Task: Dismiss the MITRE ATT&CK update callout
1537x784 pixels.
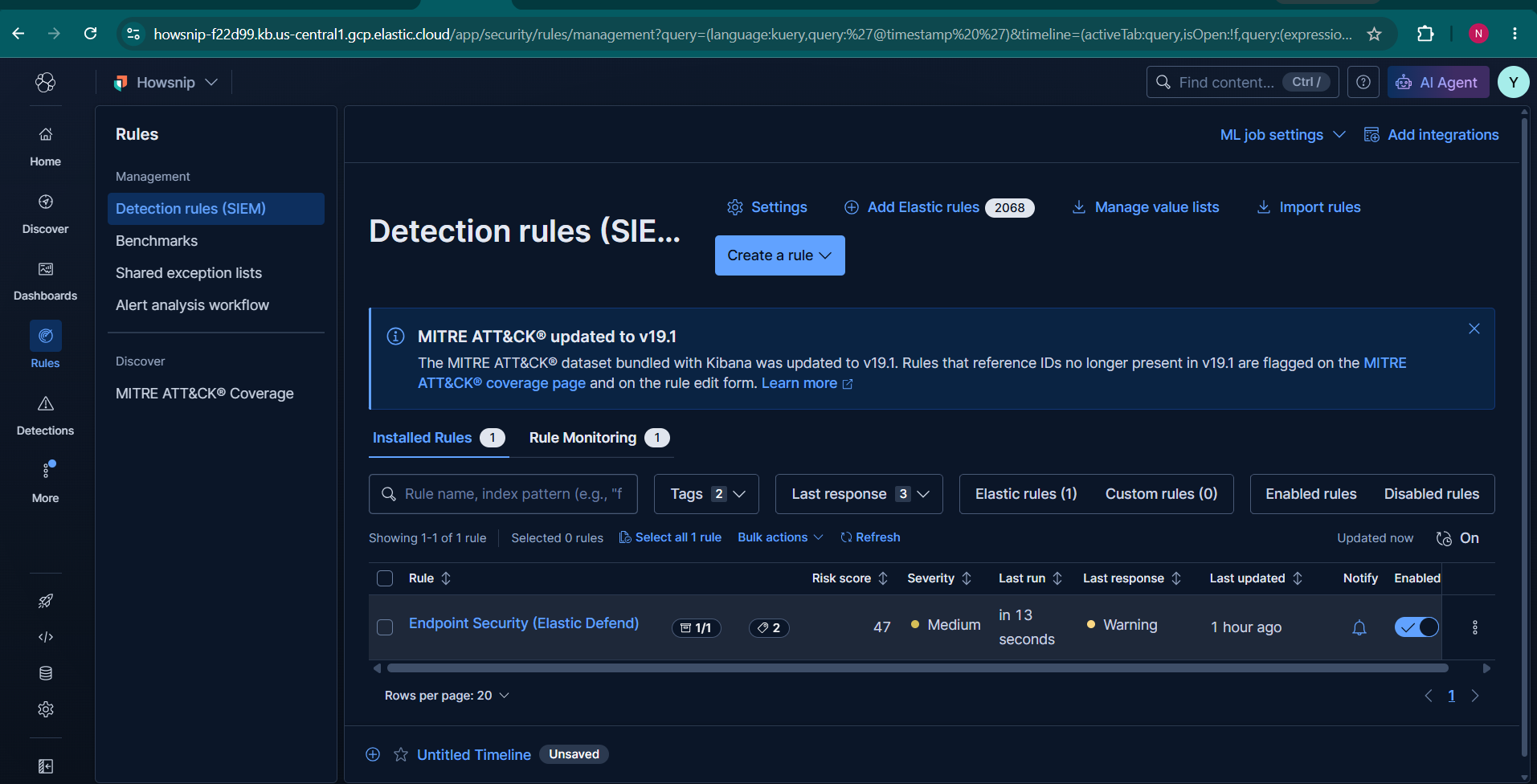Action: (x=1474, y=329)
